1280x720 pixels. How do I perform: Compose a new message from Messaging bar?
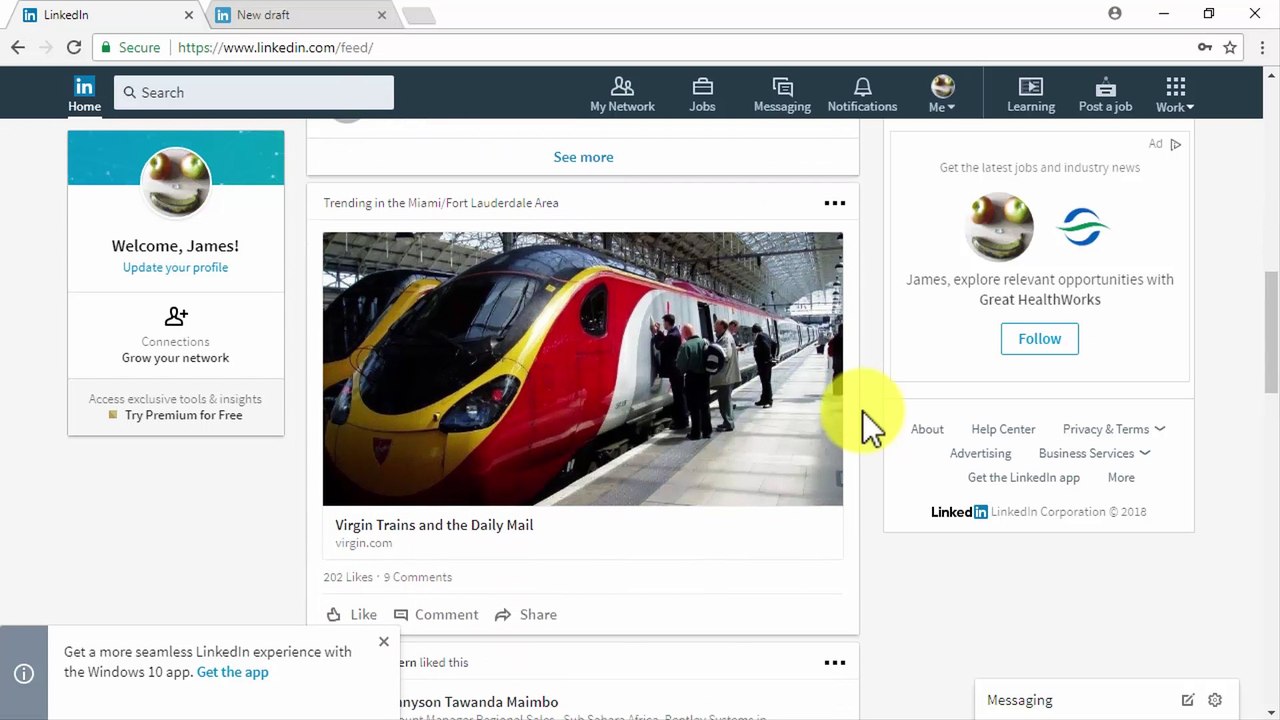[1187, 700]
